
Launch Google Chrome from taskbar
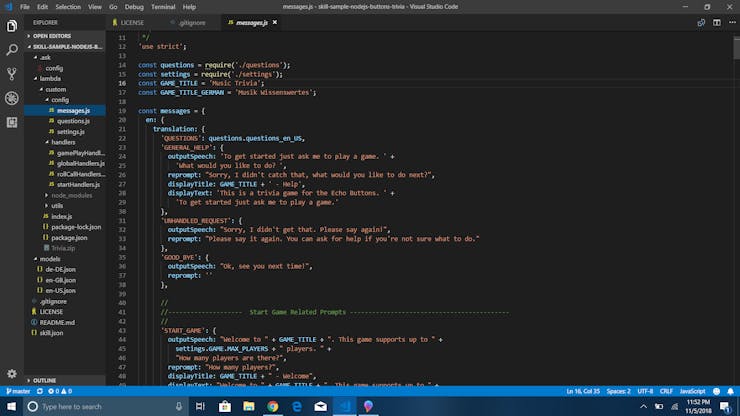(273, 407)
